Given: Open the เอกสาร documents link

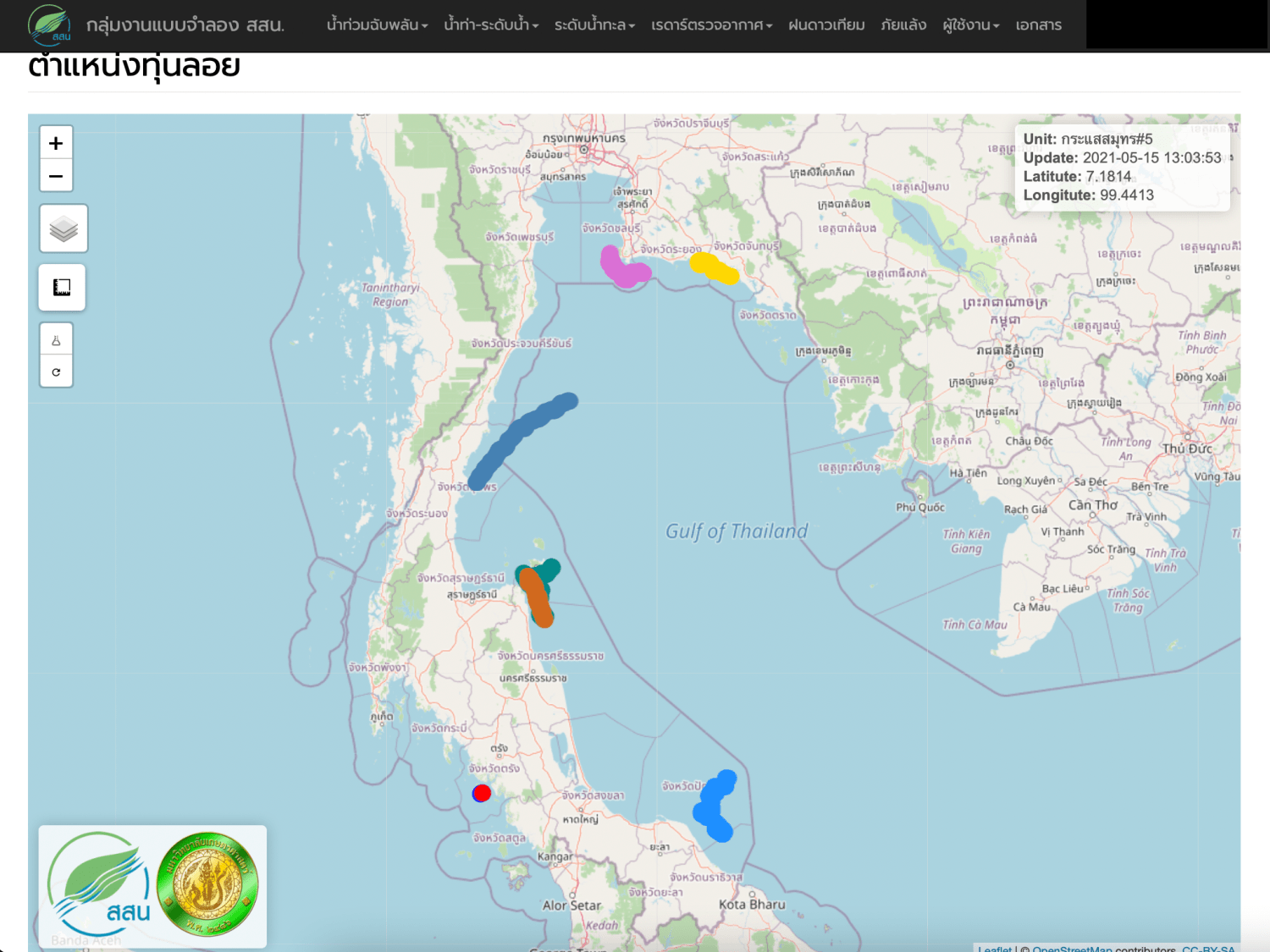Looking at the screenshot, I should point(1038,25).
